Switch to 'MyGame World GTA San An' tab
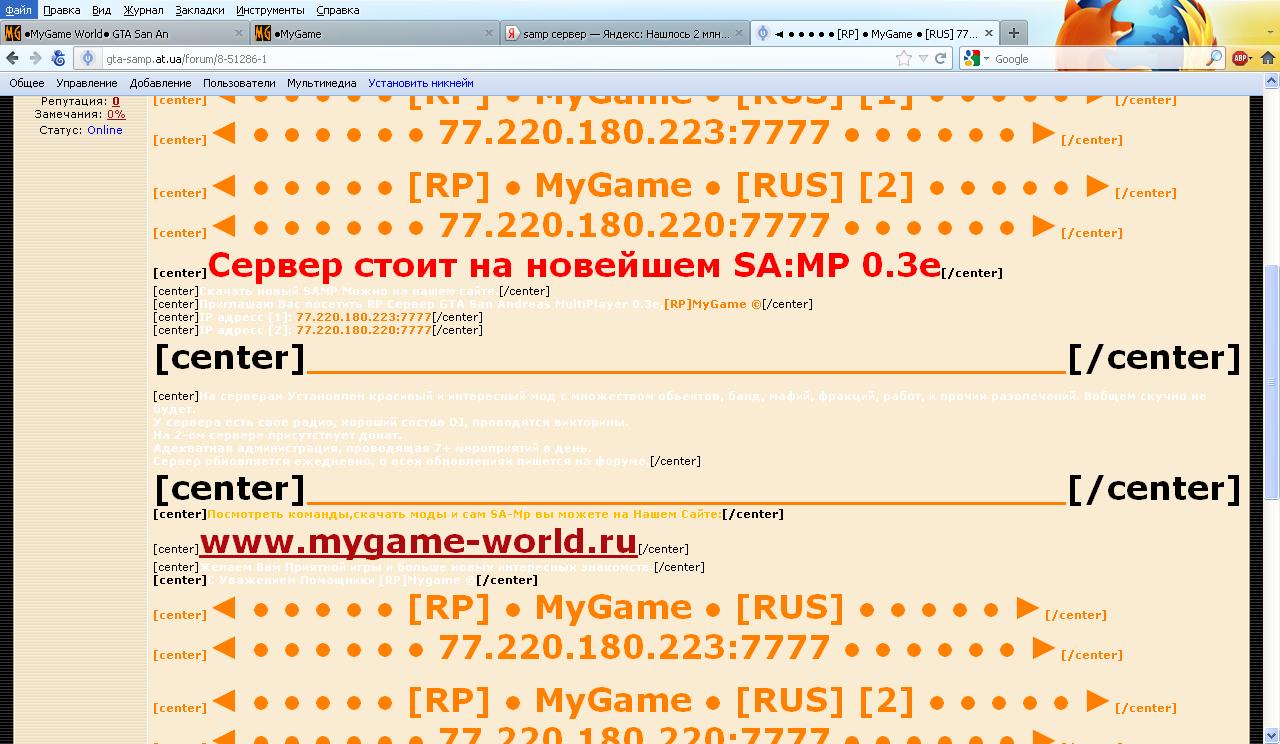The height and width of the screenshot is (744, 1280). point(124,33)
